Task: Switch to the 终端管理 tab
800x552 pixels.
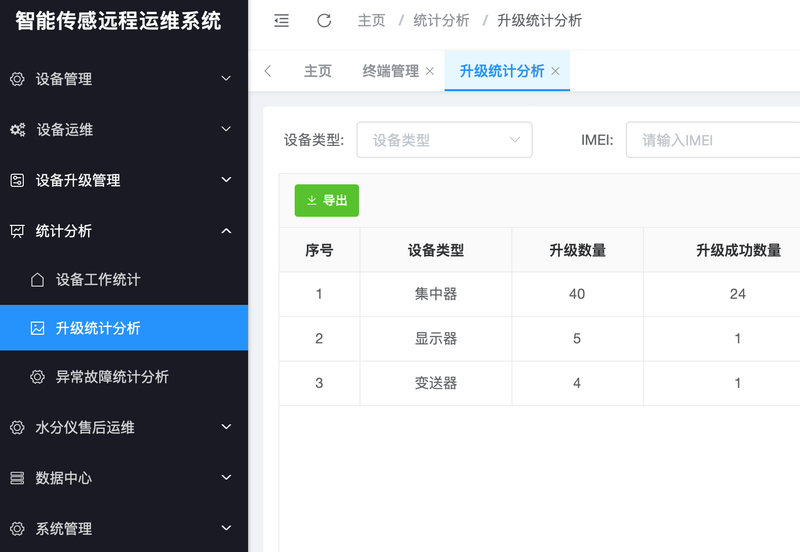Action: point(390,71)
